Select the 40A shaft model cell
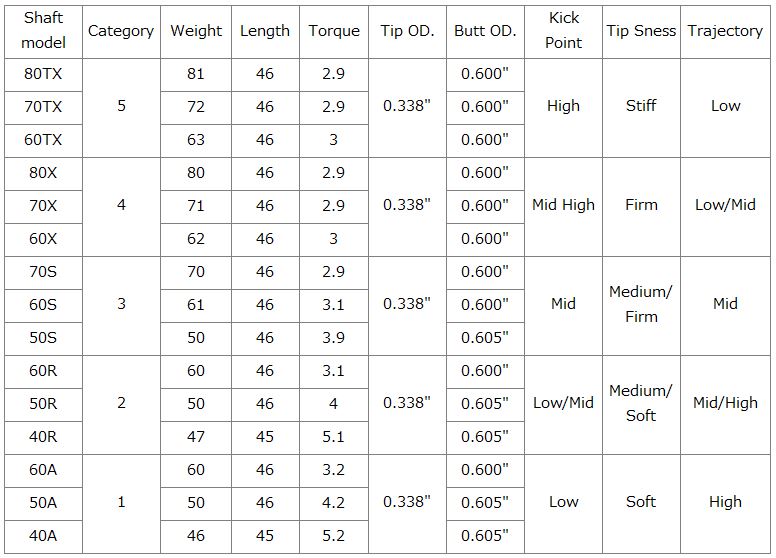Image resolution: width=776 pixels, height=558 pixels. (43, 536)
